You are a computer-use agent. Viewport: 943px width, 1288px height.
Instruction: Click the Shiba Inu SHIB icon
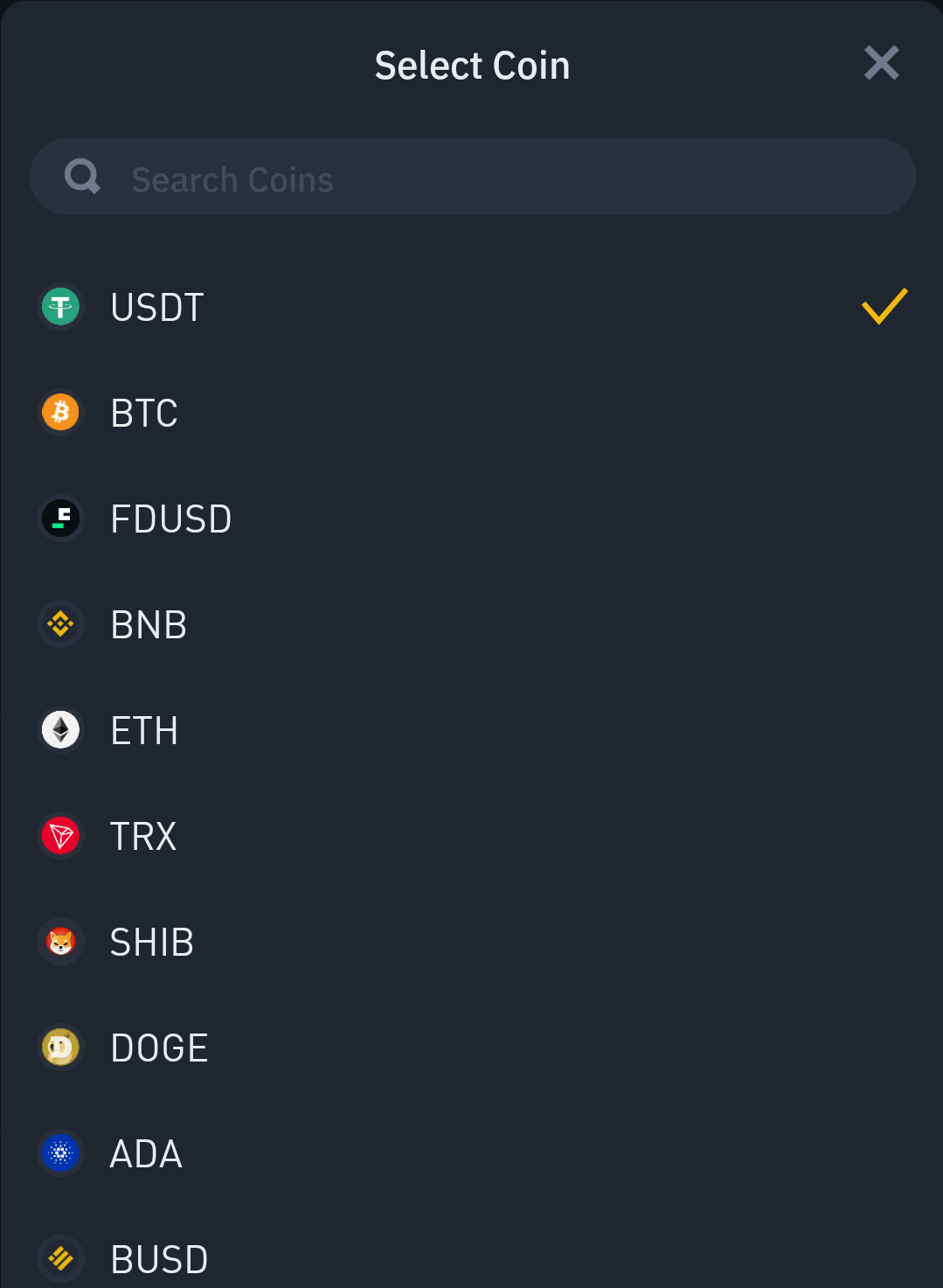(60, 942)
